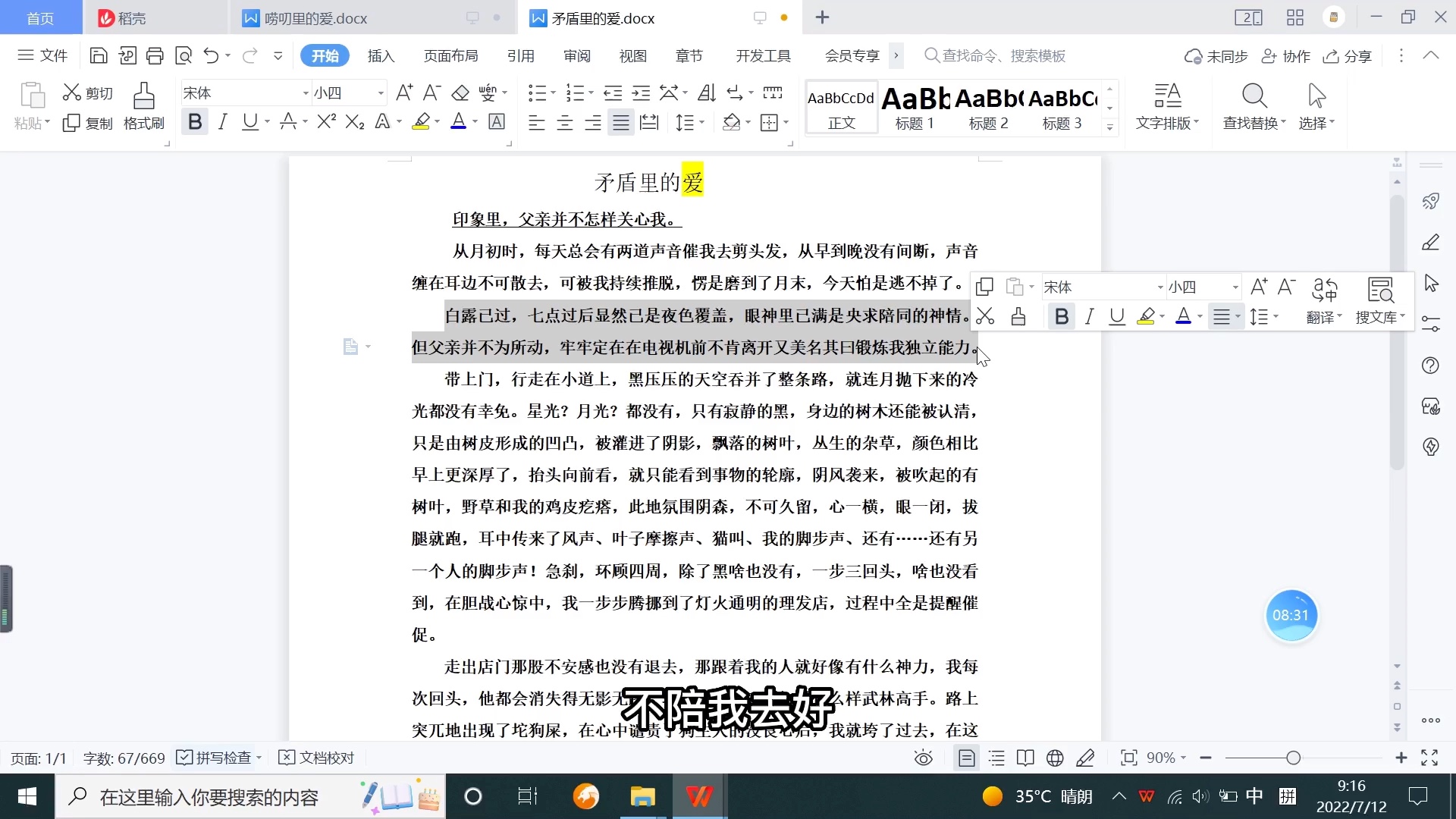Decrease font size in ribbon
The image size is (1456, 819).
coord(431,93)
